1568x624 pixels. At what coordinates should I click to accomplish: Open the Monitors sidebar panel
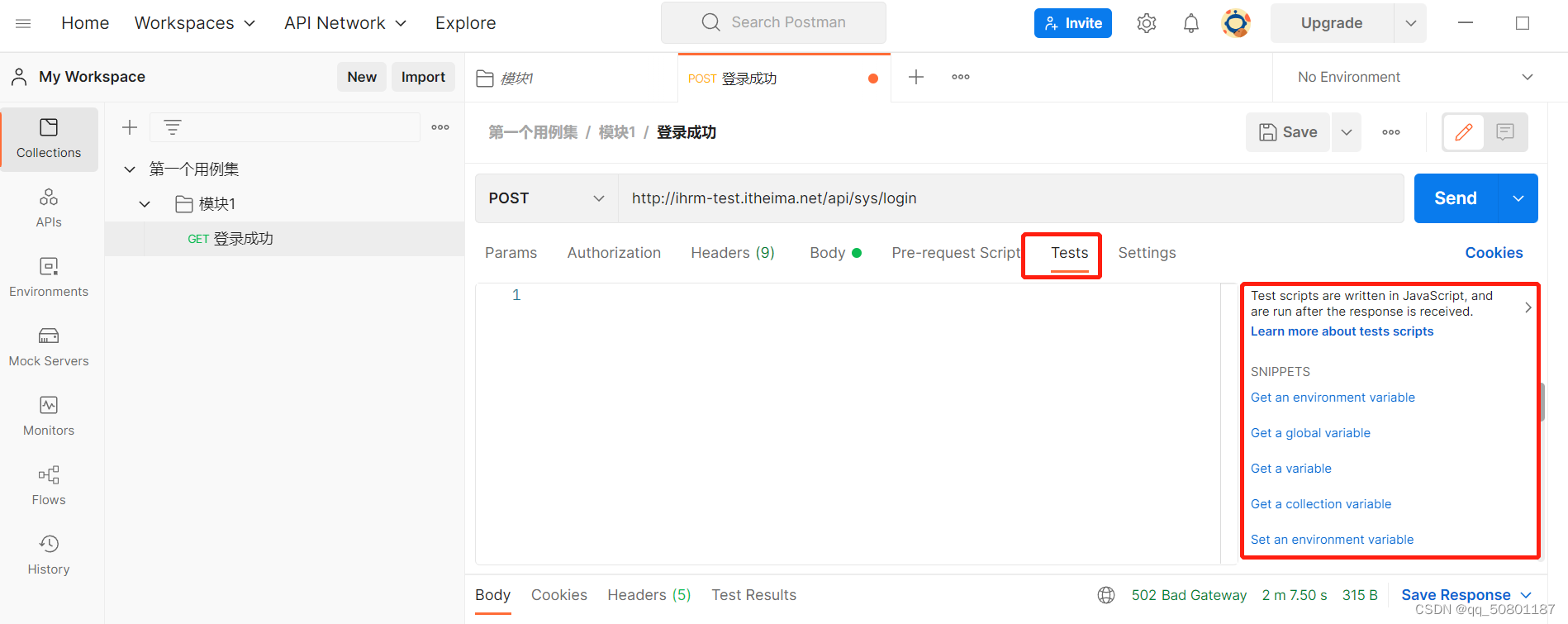pyautogui.click(x=49, y=417)
